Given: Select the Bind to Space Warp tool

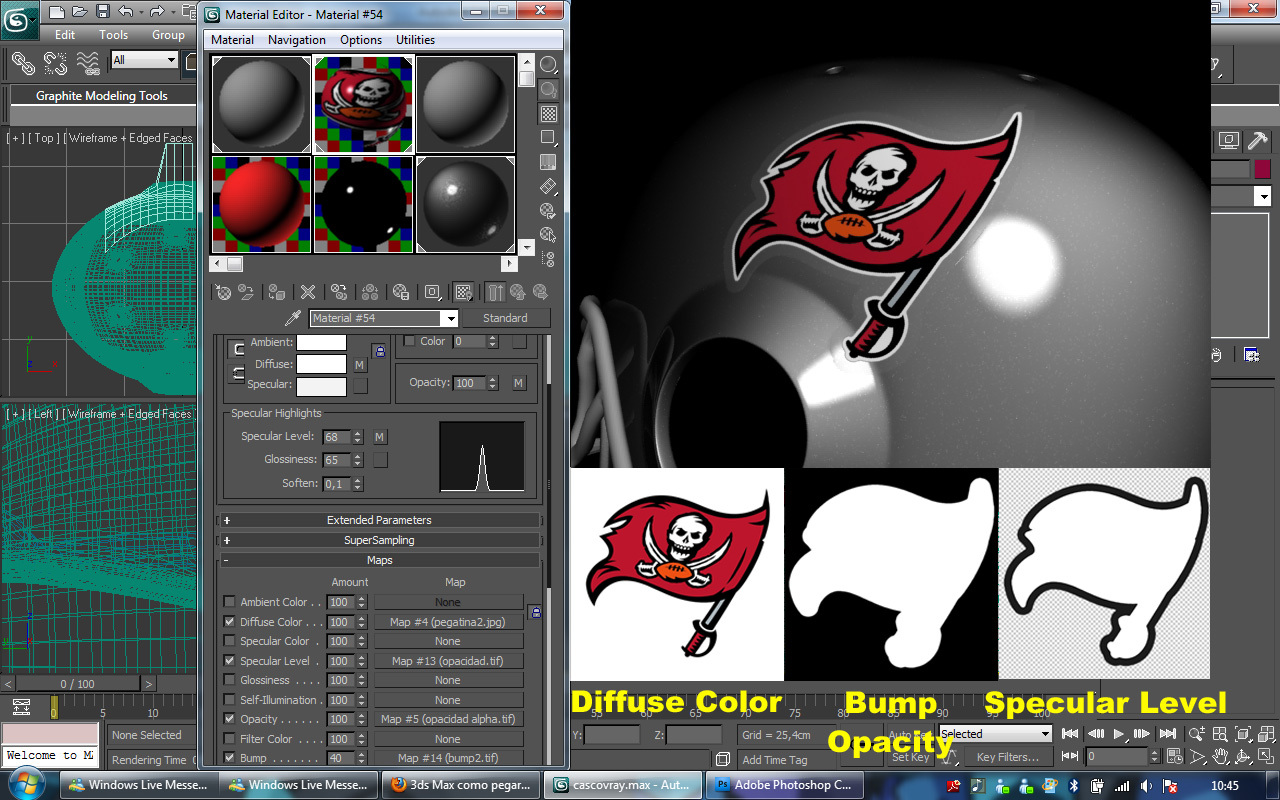Looking at the screenshot, I should coord(89,63).
